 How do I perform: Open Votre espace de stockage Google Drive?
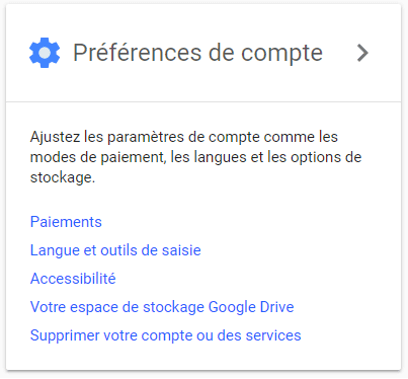[x=162, y=307]
